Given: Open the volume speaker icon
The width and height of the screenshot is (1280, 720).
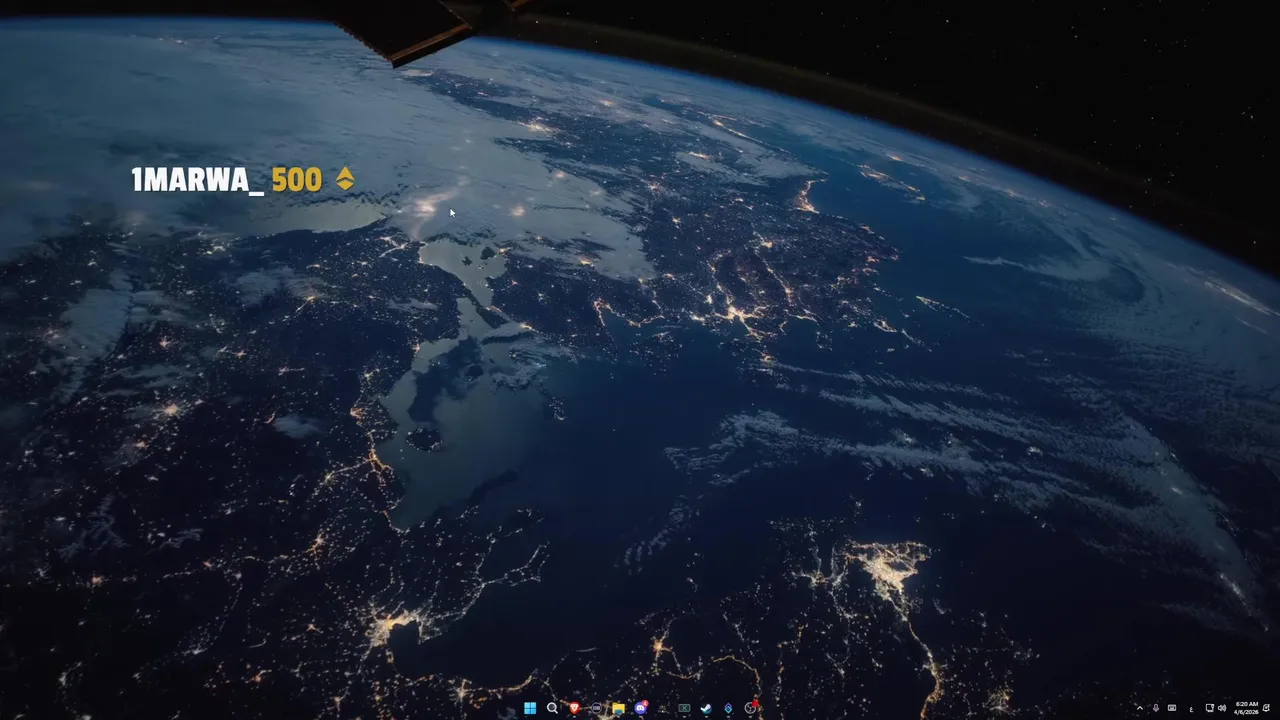Looking at the screenshot, I should pyautogui.click(x=1222, y=708).
